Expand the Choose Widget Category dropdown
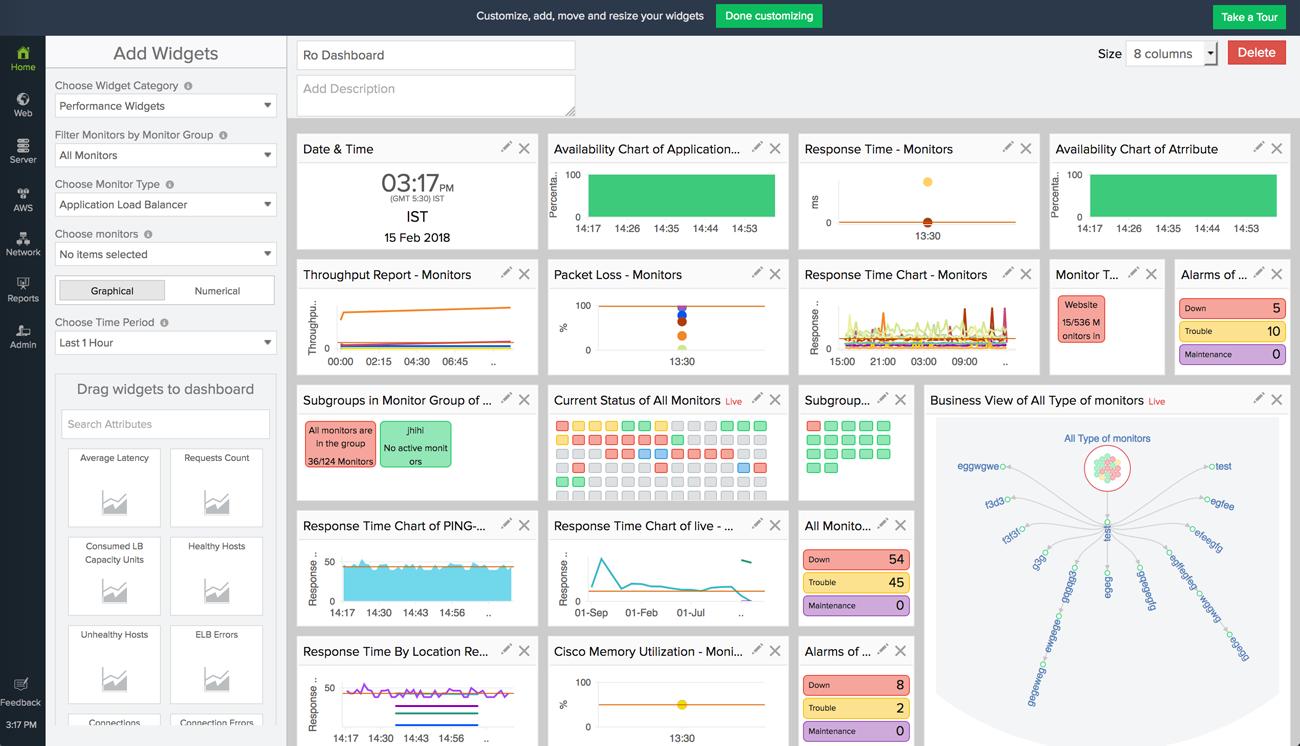The height and width of the screenshot is (746, 1300). tap(165, 106)
